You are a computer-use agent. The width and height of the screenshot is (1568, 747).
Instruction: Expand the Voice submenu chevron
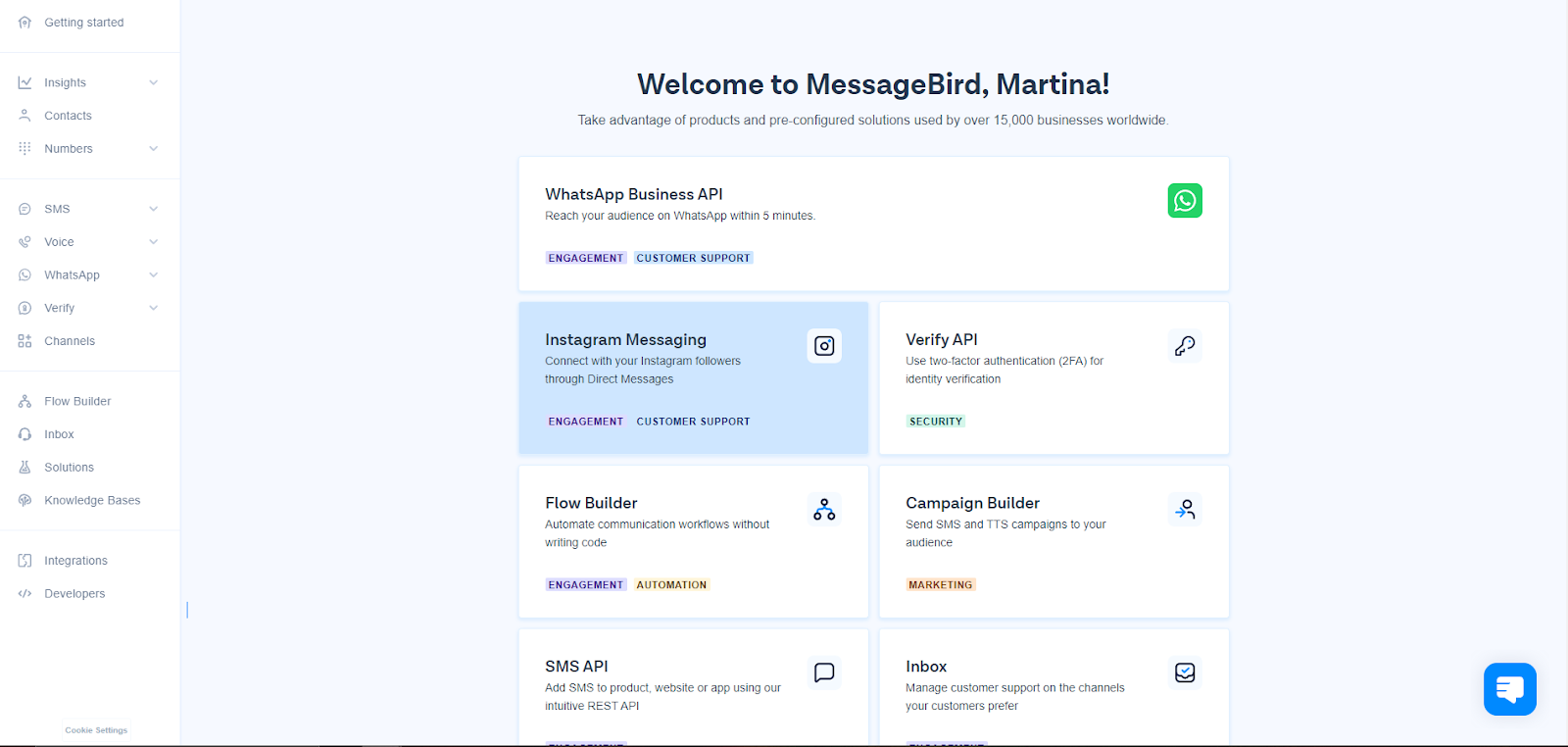153,242
